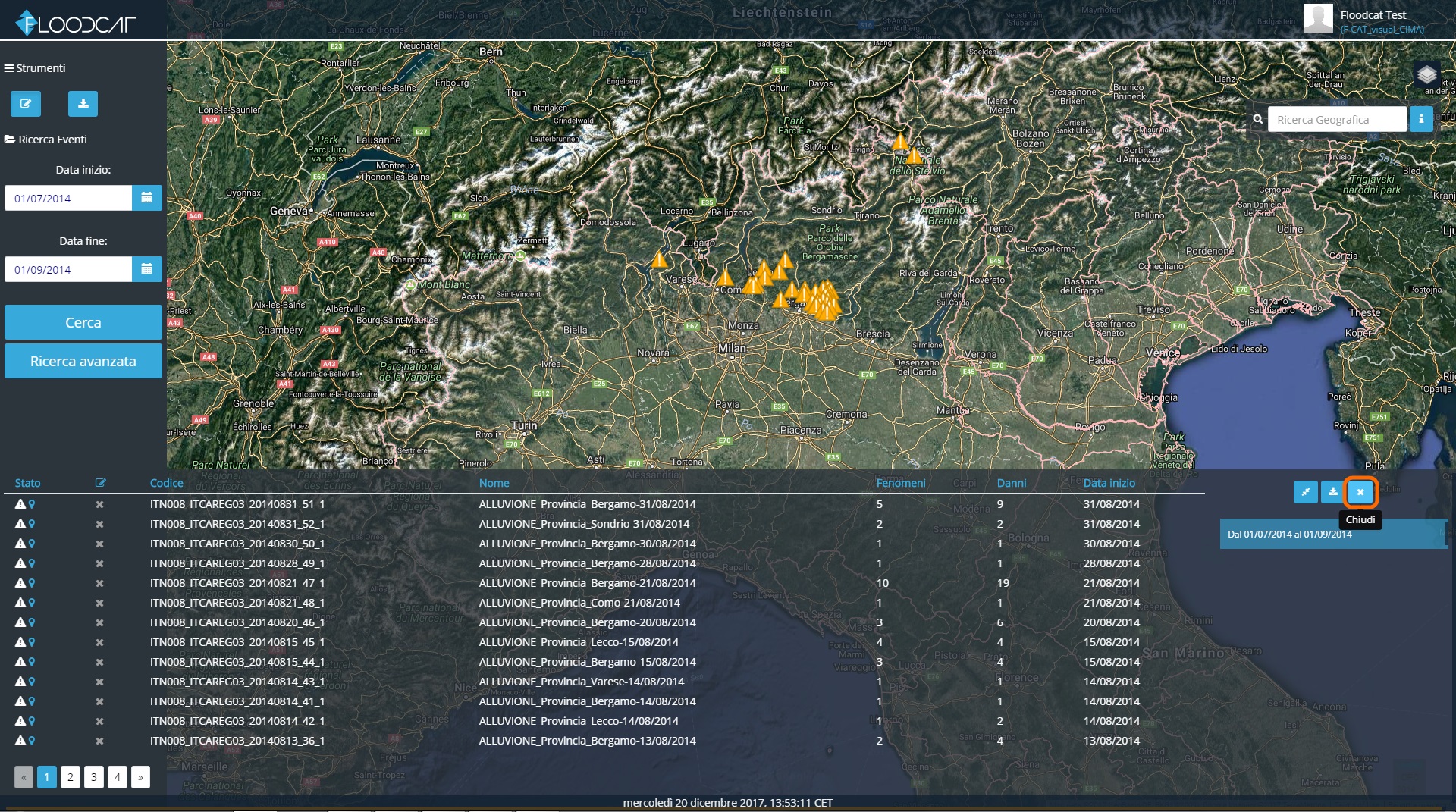1456x812 pixels.
Task: Select current results page 1
Action: coord(47,777)
